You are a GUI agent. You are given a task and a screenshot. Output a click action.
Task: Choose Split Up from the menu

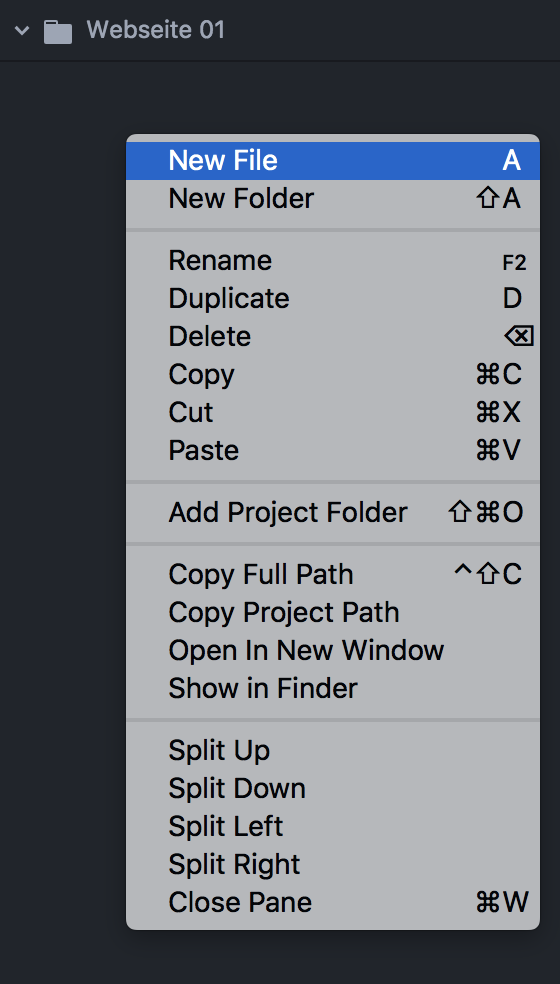point(333,751)
